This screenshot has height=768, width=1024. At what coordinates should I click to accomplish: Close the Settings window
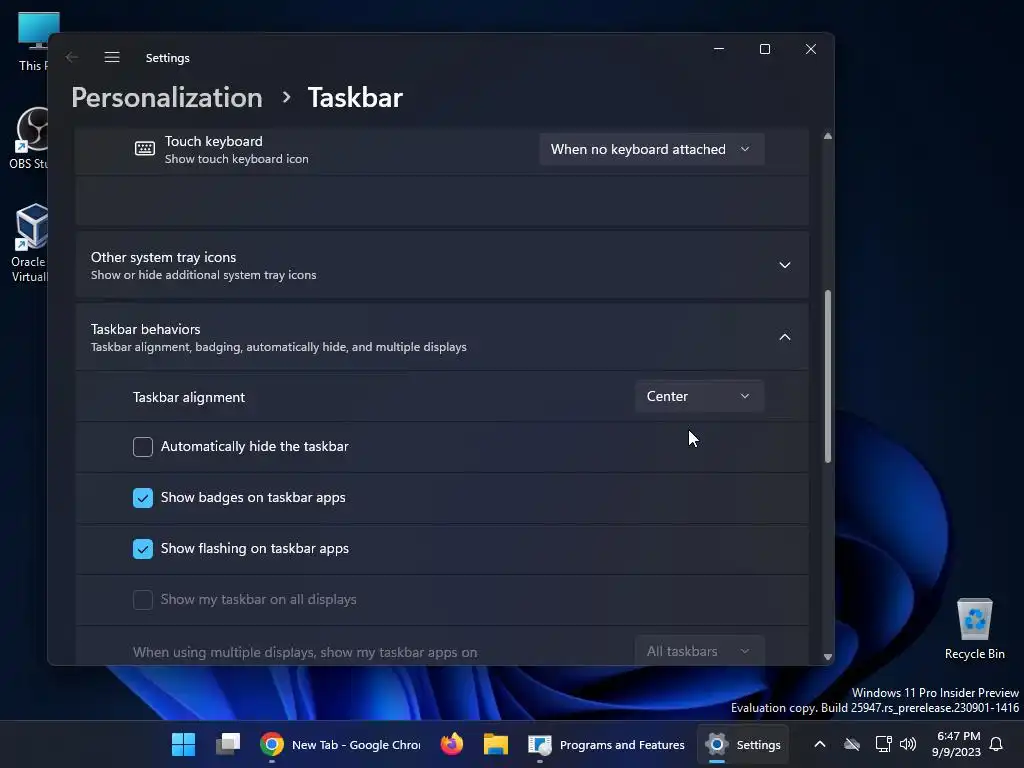click(x=810, y=49)
